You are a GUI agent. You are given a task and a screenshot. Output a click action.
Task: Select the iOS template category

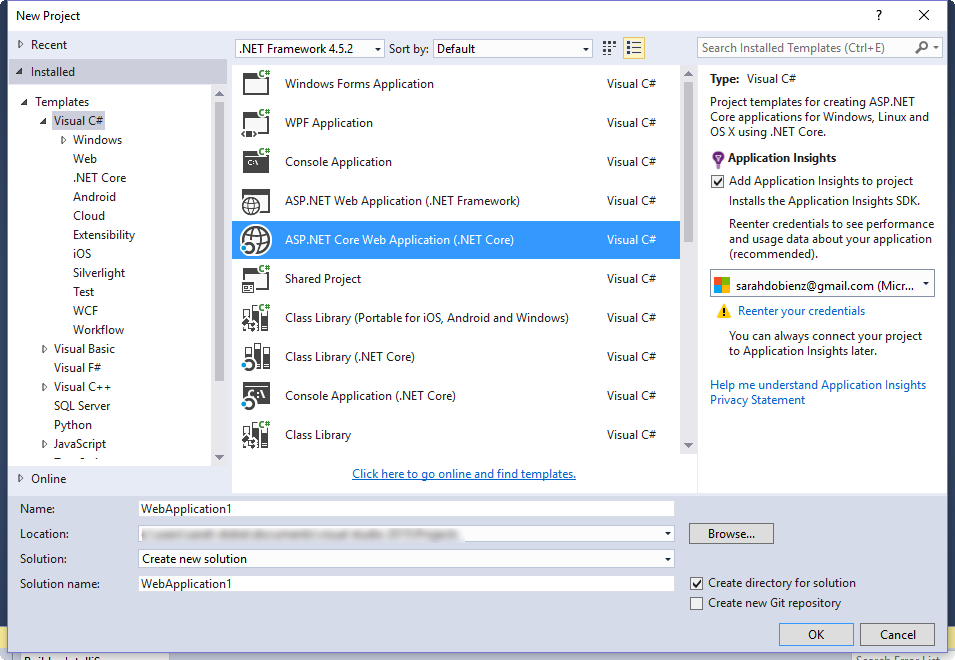pyautogui.click(x=82, y=254)
